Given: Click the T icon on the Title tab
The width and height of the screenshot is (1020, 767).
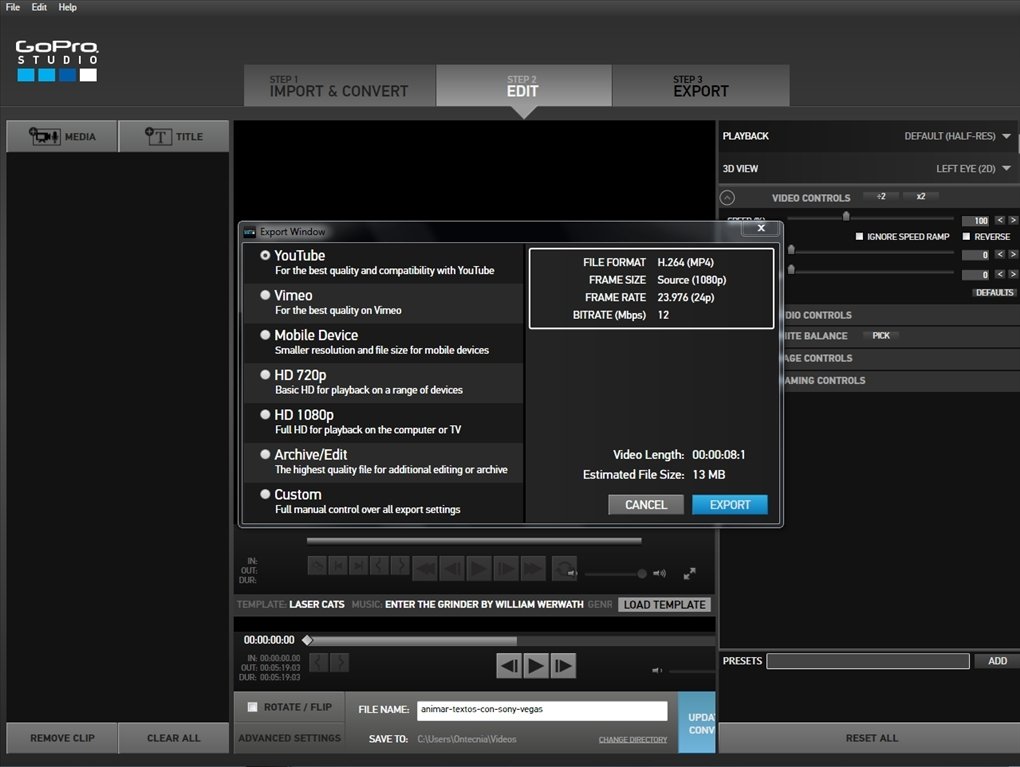Looking at the screenshot, I should (157, 136).
